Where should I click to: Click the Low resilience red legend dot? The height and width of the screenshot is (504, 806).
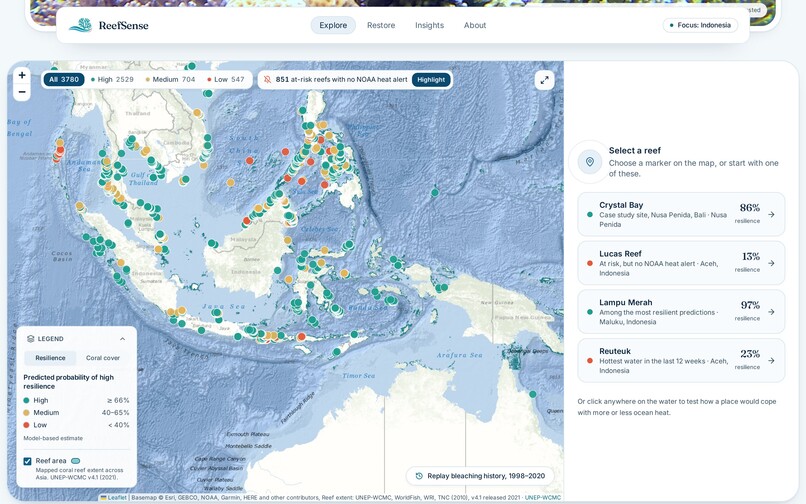click(26, 425)
